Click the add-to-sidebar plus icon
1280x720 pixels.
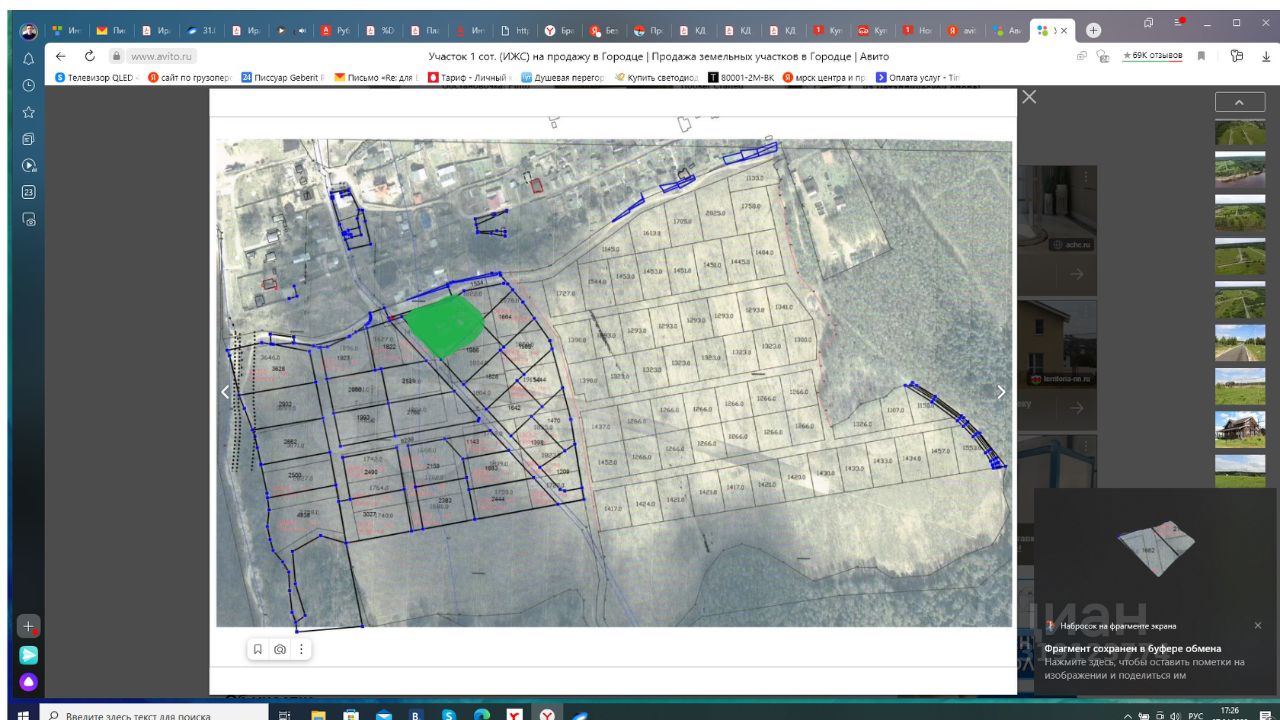point(29,626)
